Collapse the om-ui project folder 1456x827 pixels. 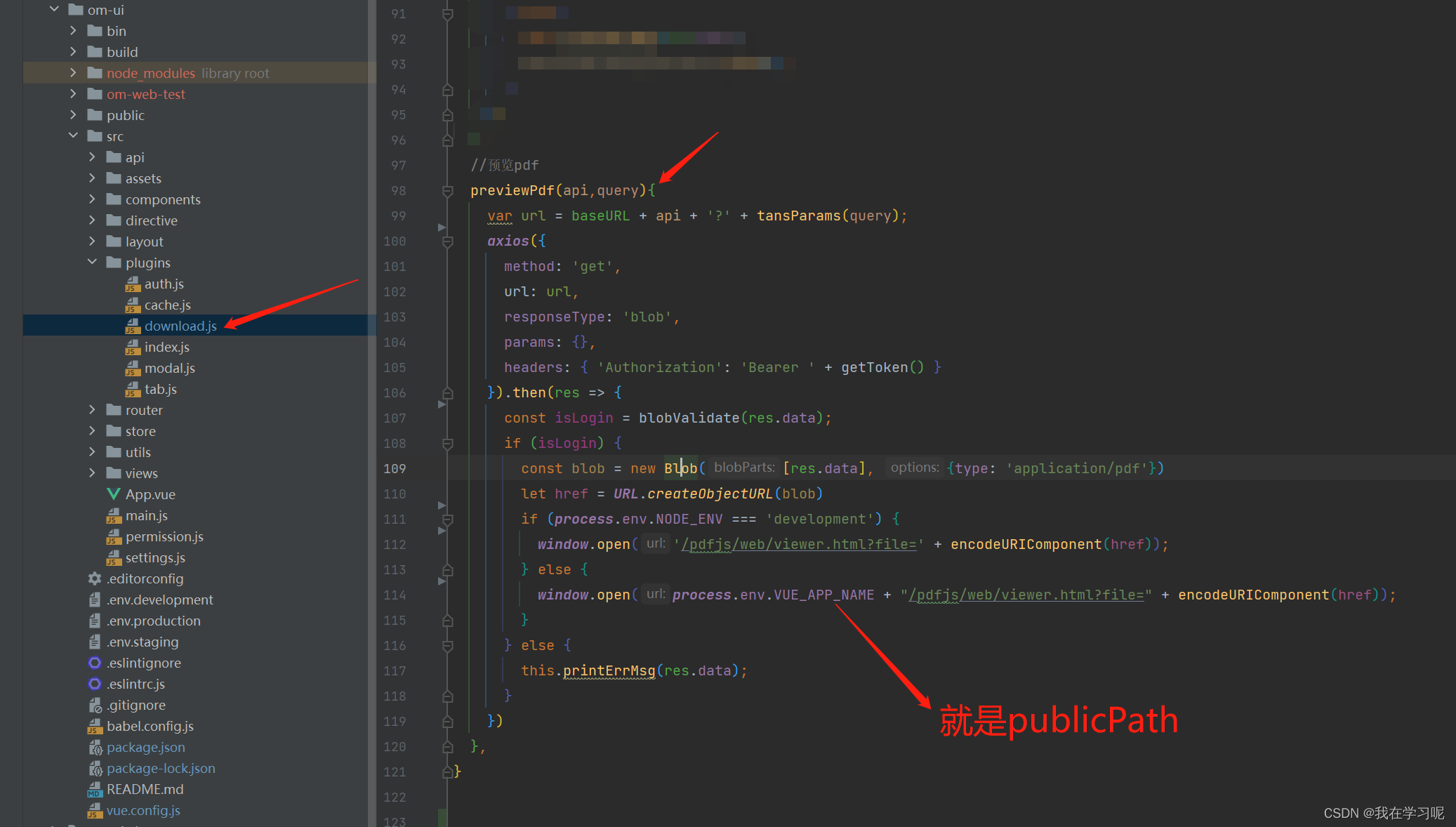click(54, 9)
